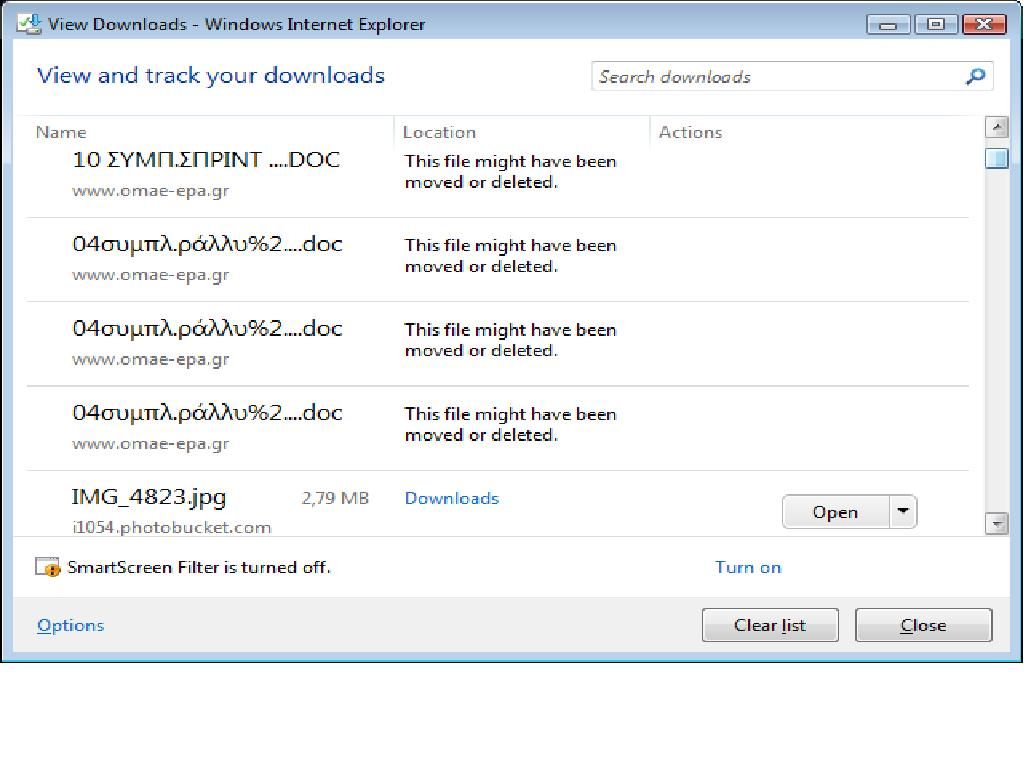Click the vertical scrollbar thumb

coord(996,158)
